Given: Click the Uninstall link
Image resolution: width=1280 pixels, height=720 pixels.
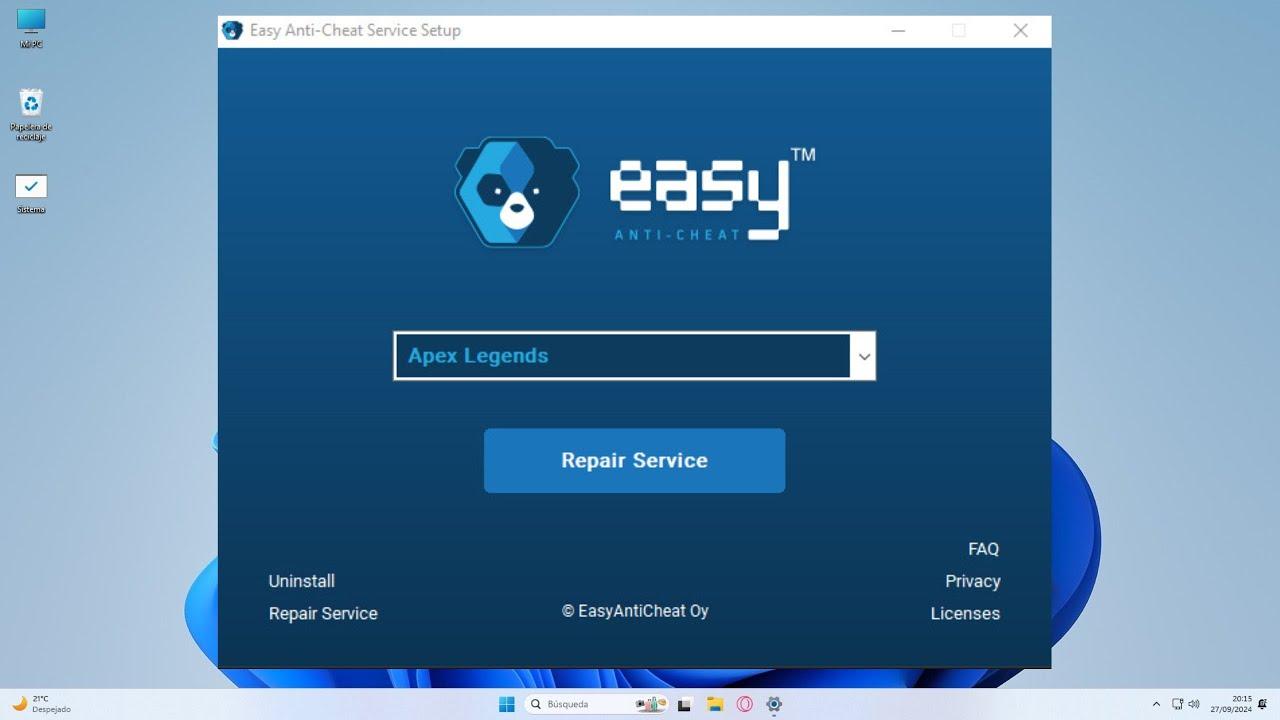Looking at the screenshot, I should pyautogui.click(x=302, y=581).
